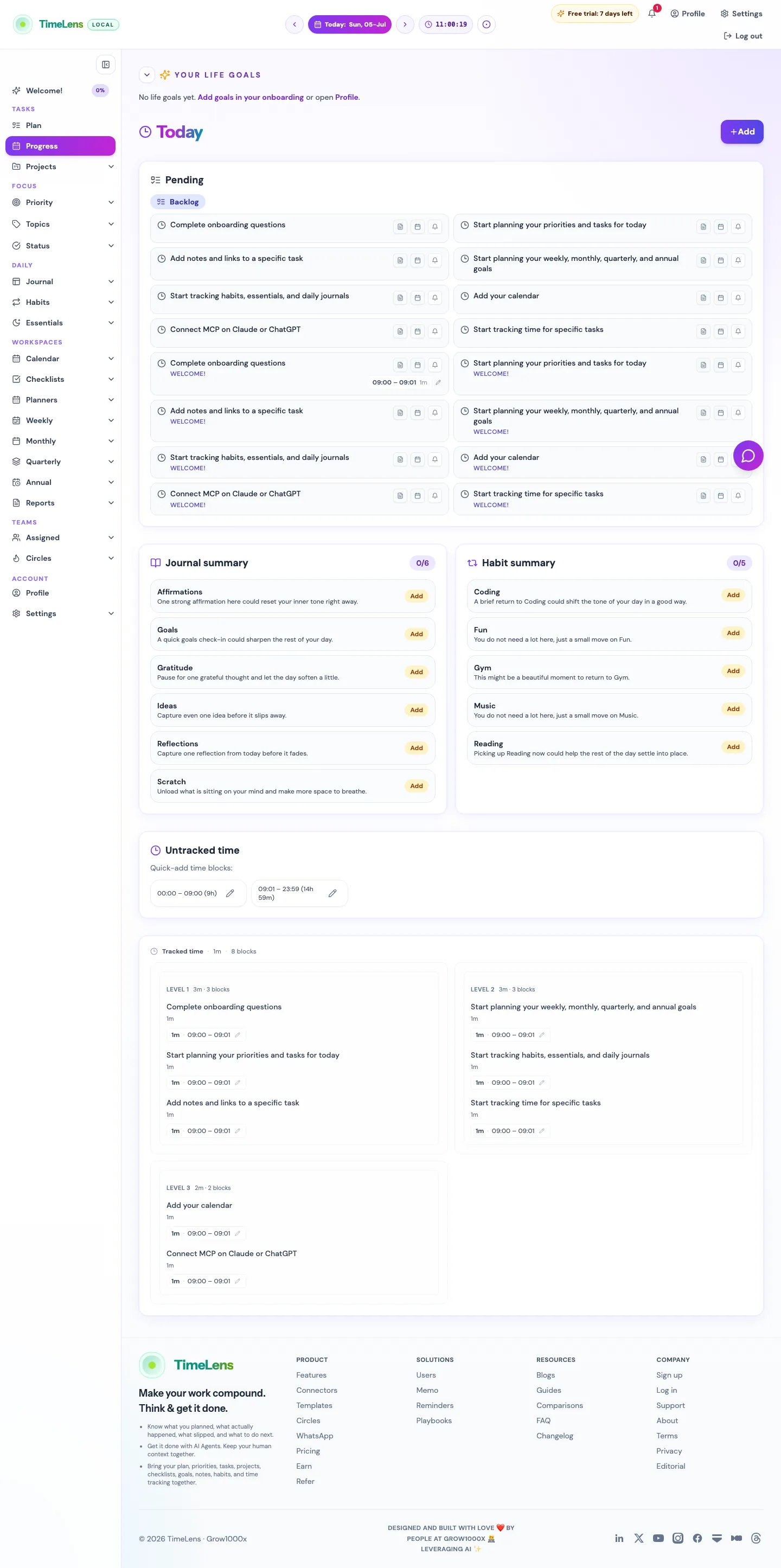
Task: Click the TimeLens logo in header
Action: [x=48, y=24]
